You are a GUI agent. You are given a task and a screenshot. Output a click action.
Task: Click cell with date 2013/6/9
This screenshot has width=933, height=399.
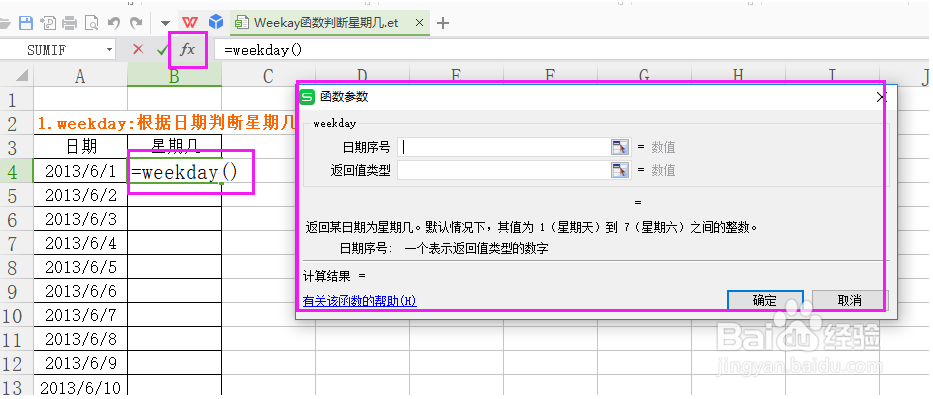[x=80, y=363]
